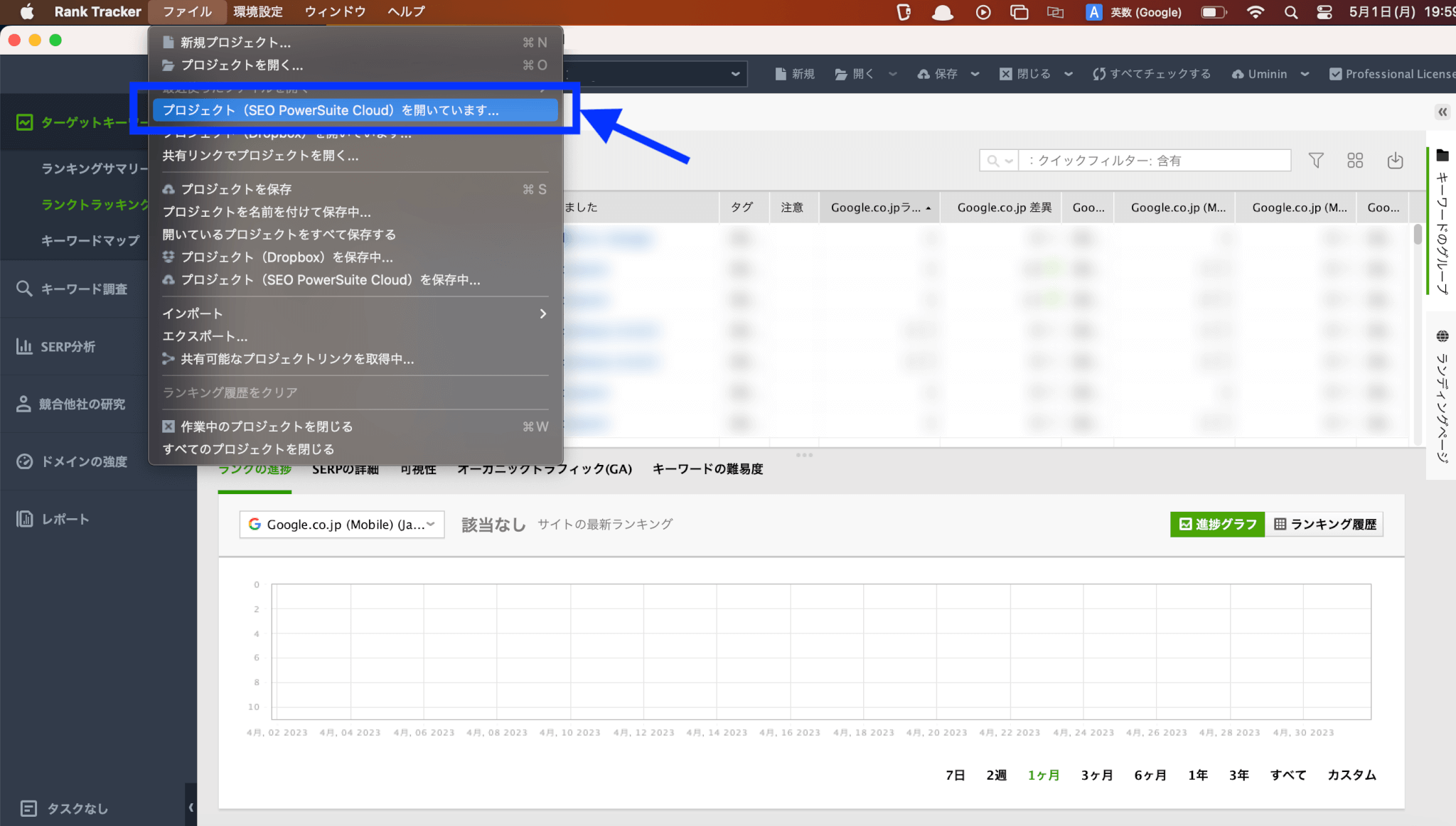Select the 7日 time range
The height and width of the screenshot is (826, 1456).
[x=955, y=775]
